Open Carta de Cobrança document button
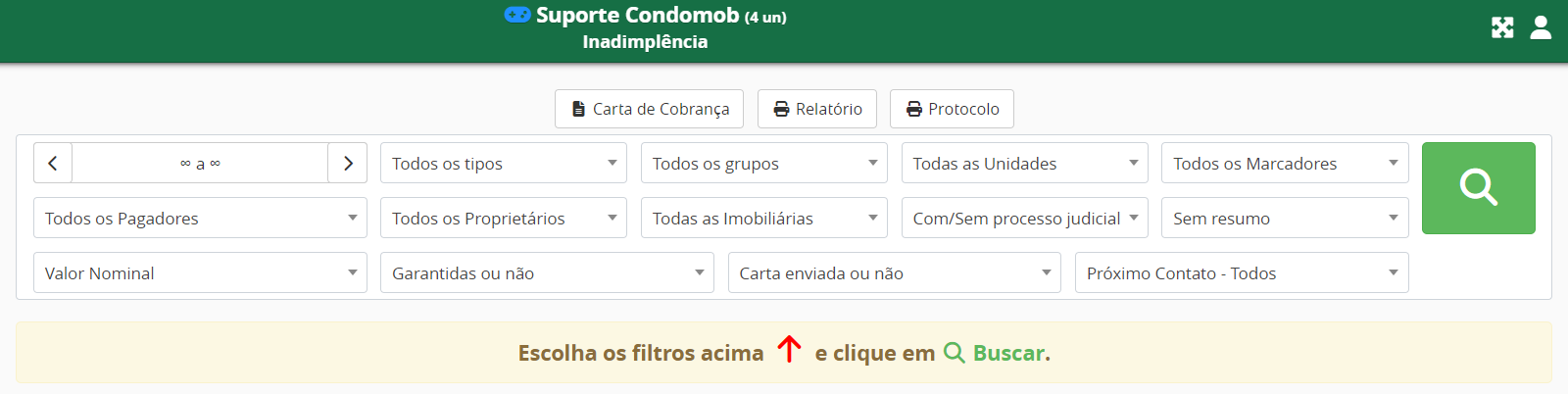The width and height of the screenshot is (1568, 394). (x=649, y=109)
